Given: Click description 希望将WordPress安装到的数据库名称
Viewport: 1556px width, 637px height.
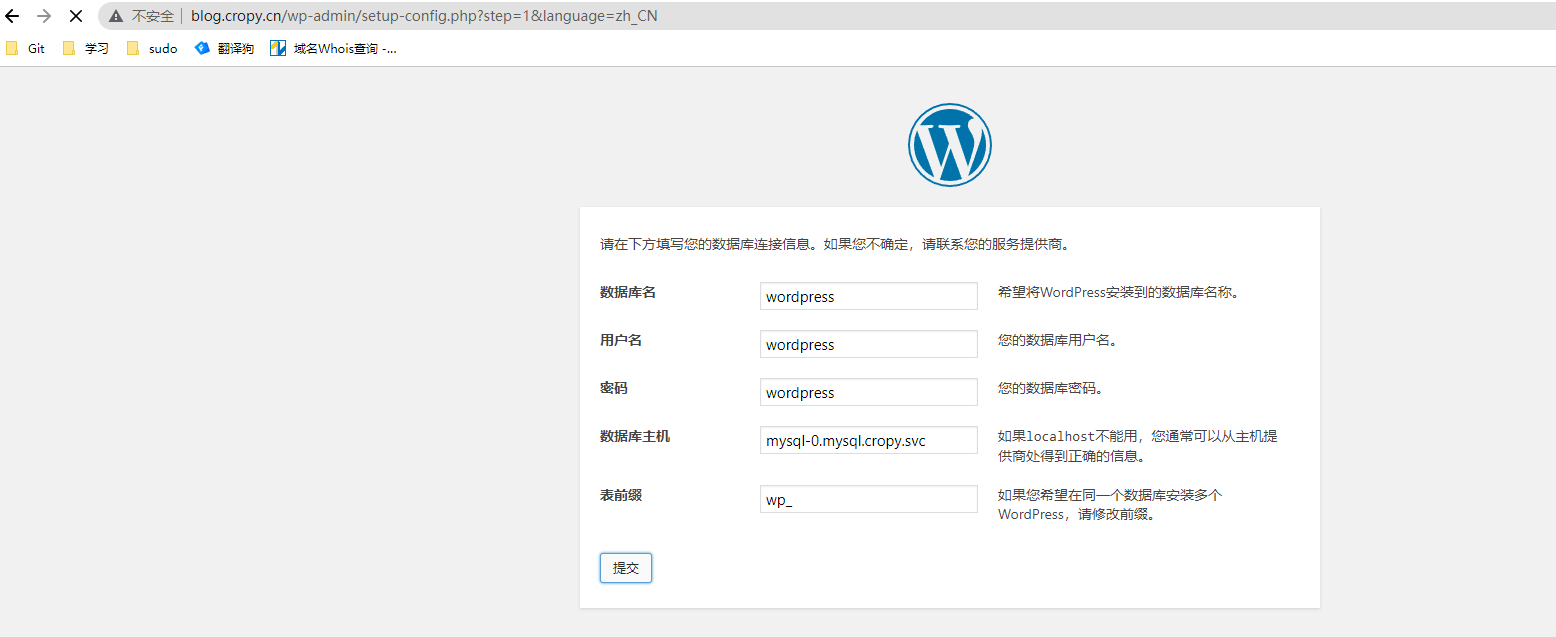Looking at the screenshot, I should click(x=1119, y=293).
